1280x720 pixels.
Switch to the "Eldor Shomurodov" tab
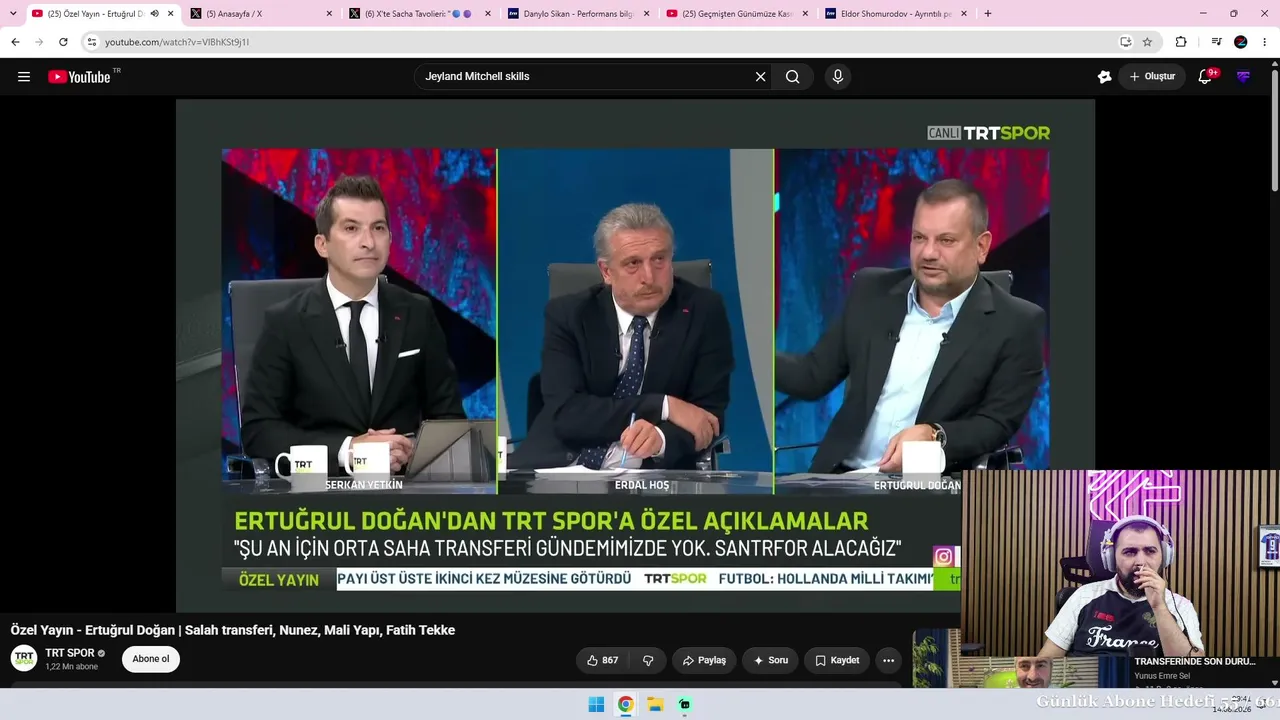tap(896, 14)
